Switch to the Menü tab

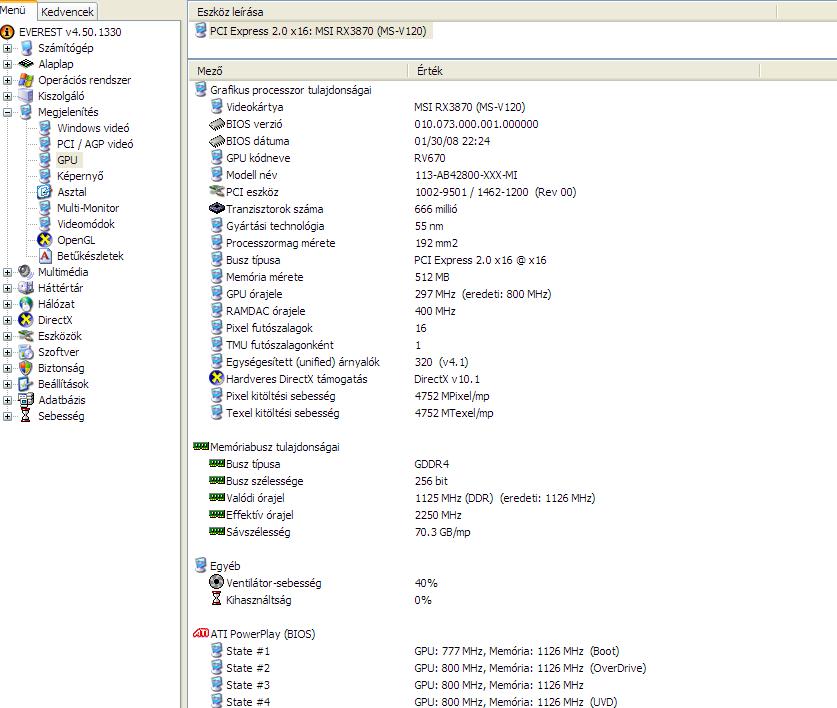[17, 10]
